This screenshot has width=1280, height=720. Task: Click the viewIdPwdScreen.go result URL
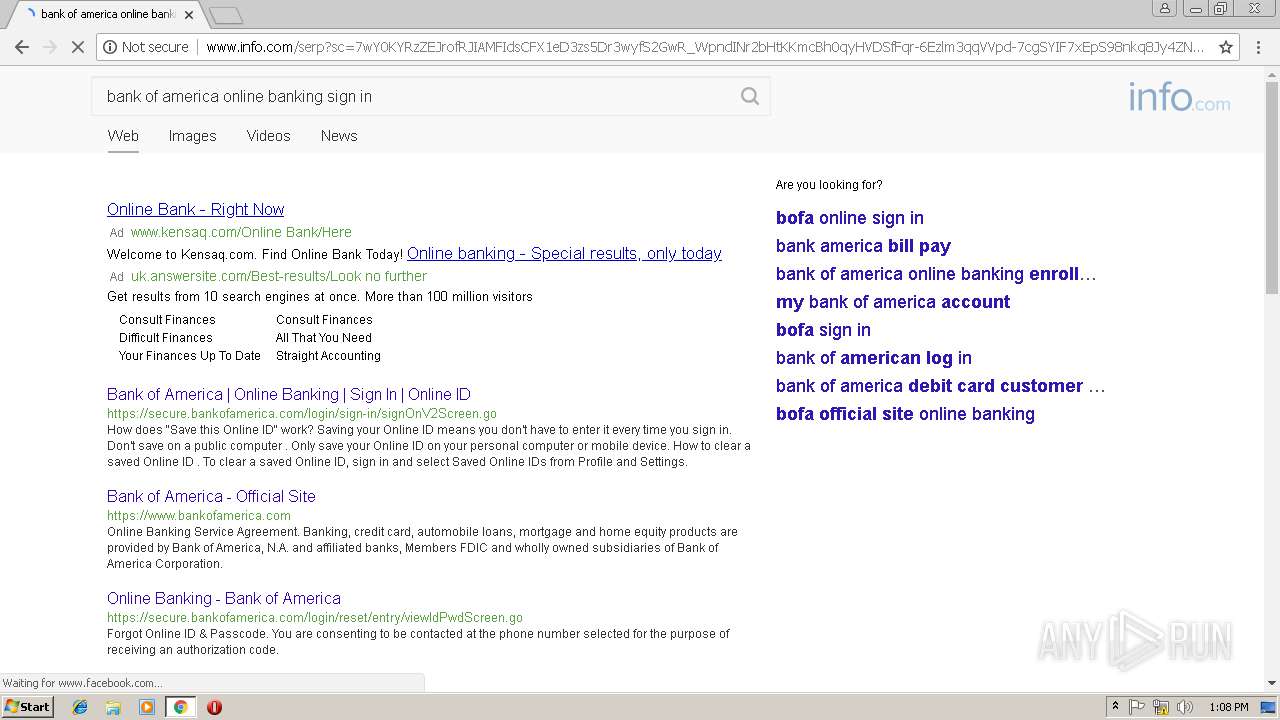coord(315,618)
